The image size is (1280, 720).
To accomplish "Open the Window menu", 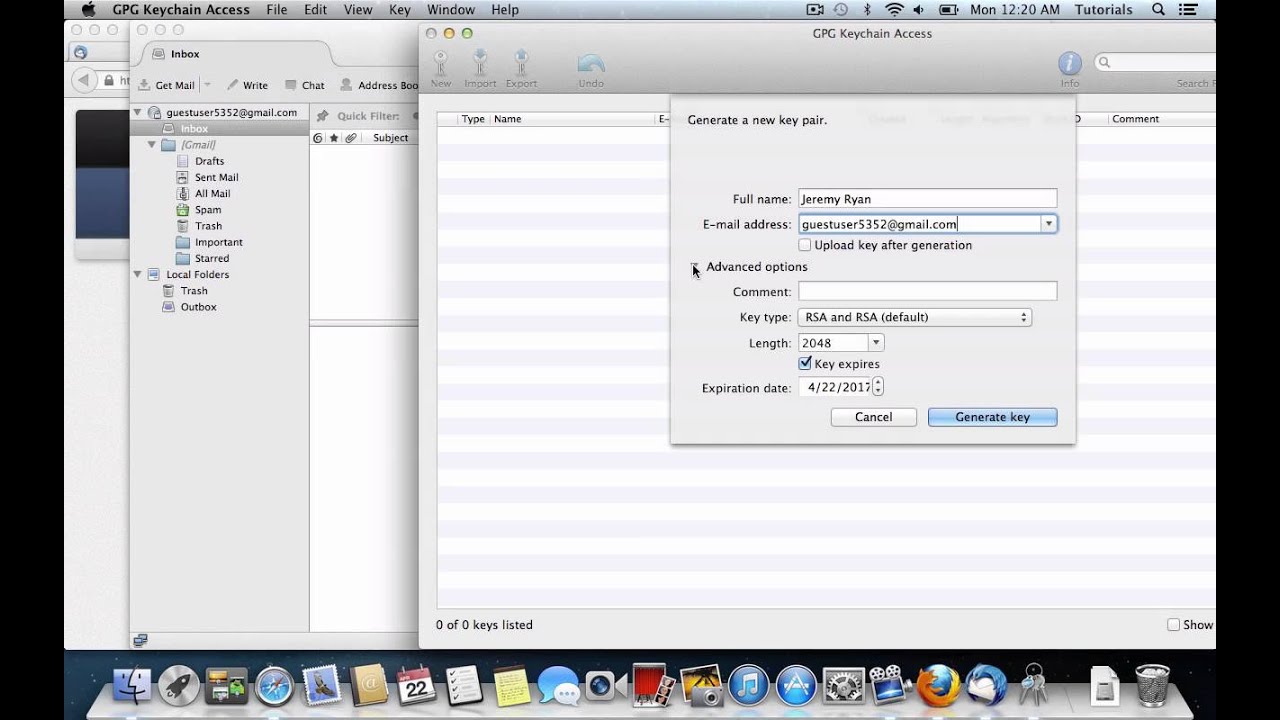I will [451, 10].
